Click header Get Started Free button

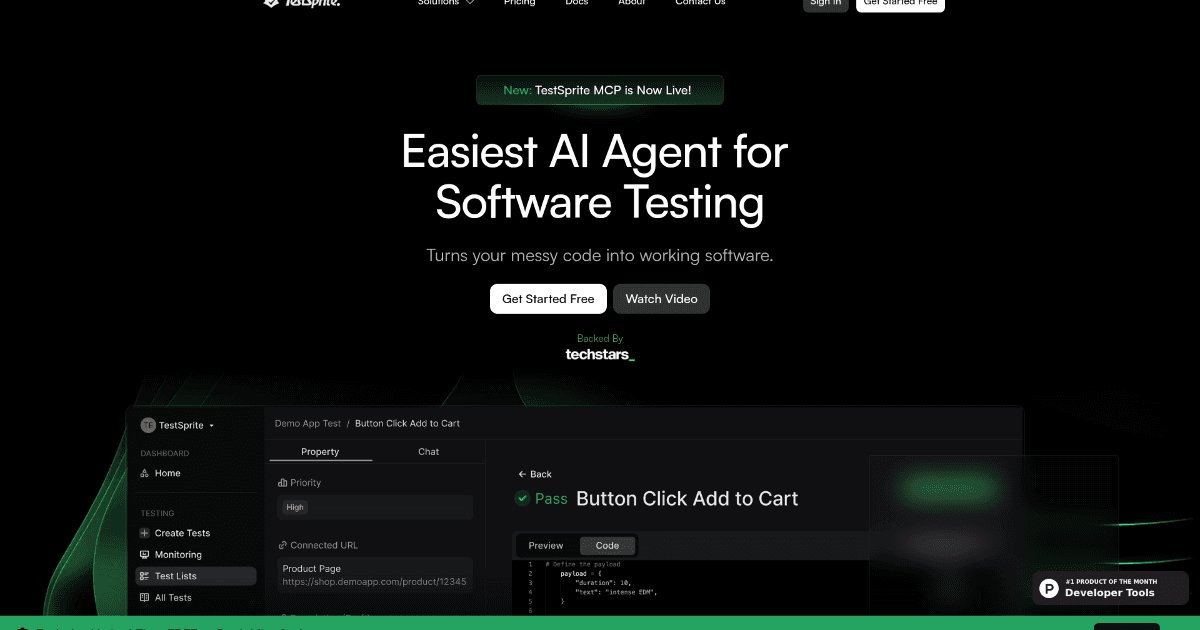point(900,4)
